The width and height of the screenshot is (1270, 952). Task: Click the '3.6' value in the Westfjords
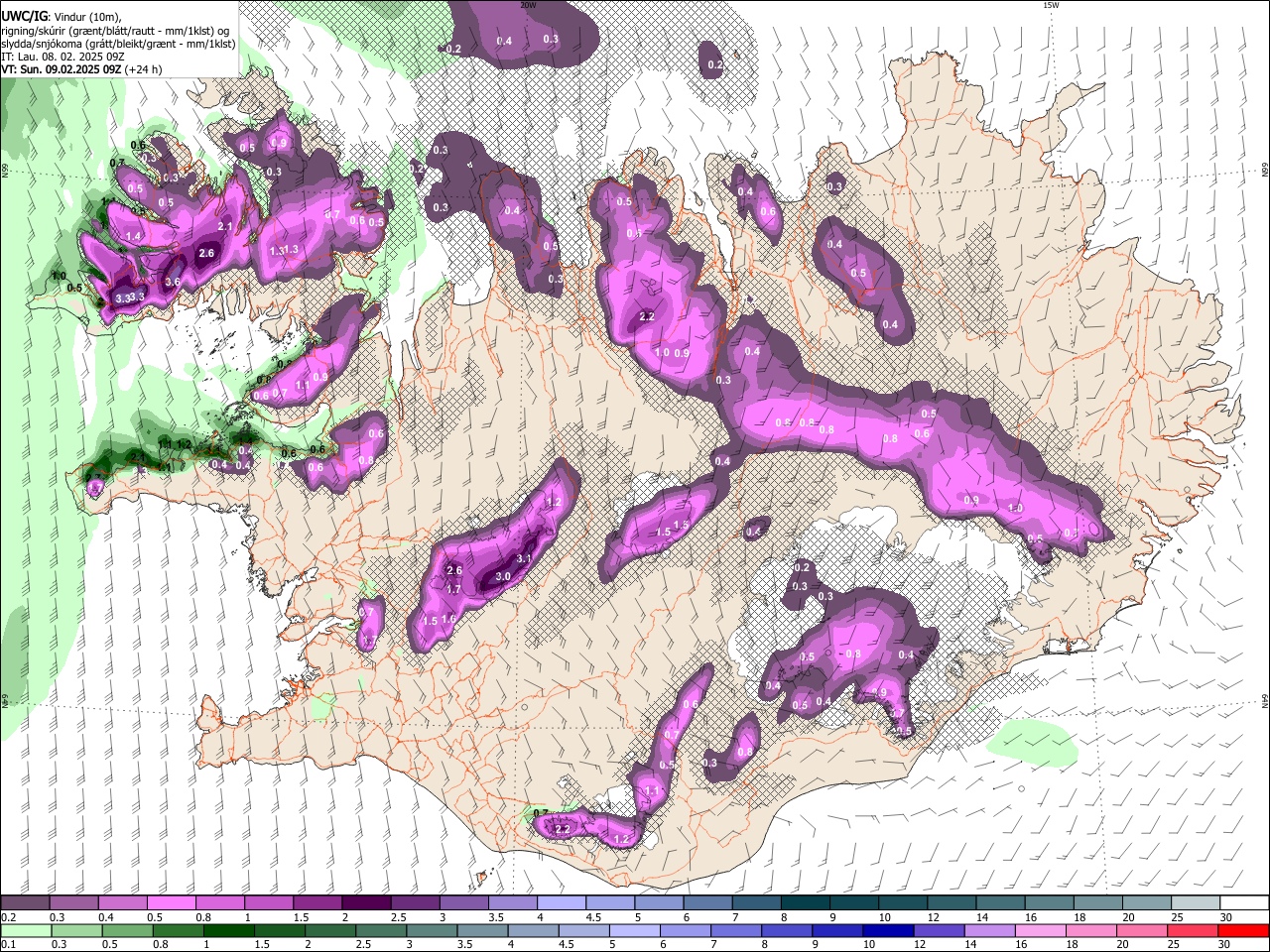coord(173,282)
